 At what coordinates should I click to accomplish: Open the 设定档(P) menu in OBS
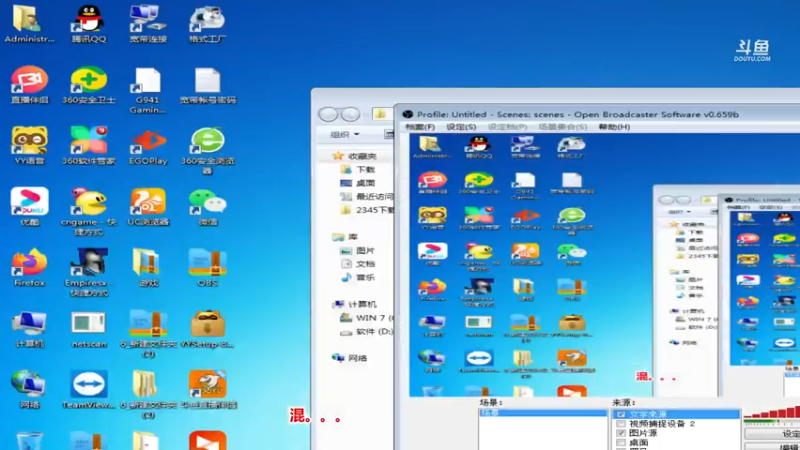(507, 127)
